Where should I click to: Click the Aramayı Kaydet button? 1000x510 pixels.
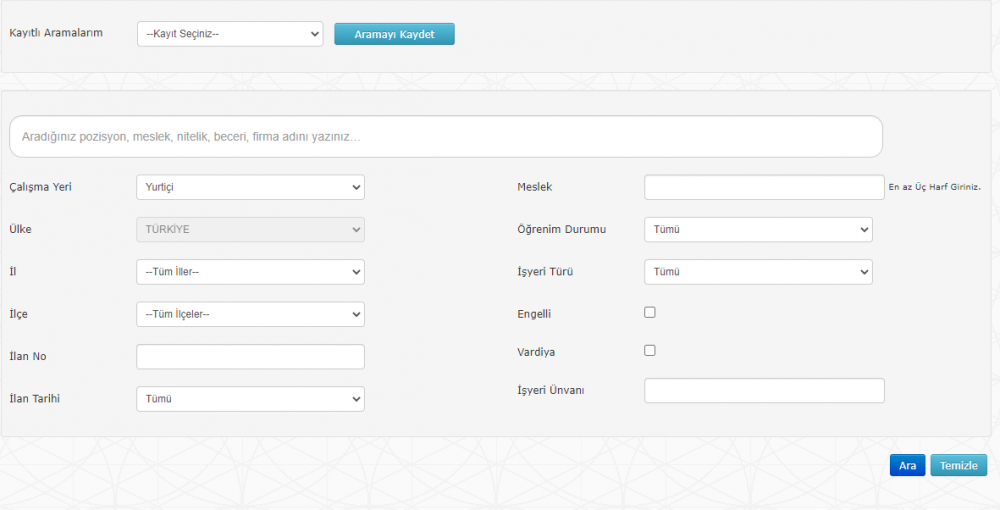click(x=394, y=34)
